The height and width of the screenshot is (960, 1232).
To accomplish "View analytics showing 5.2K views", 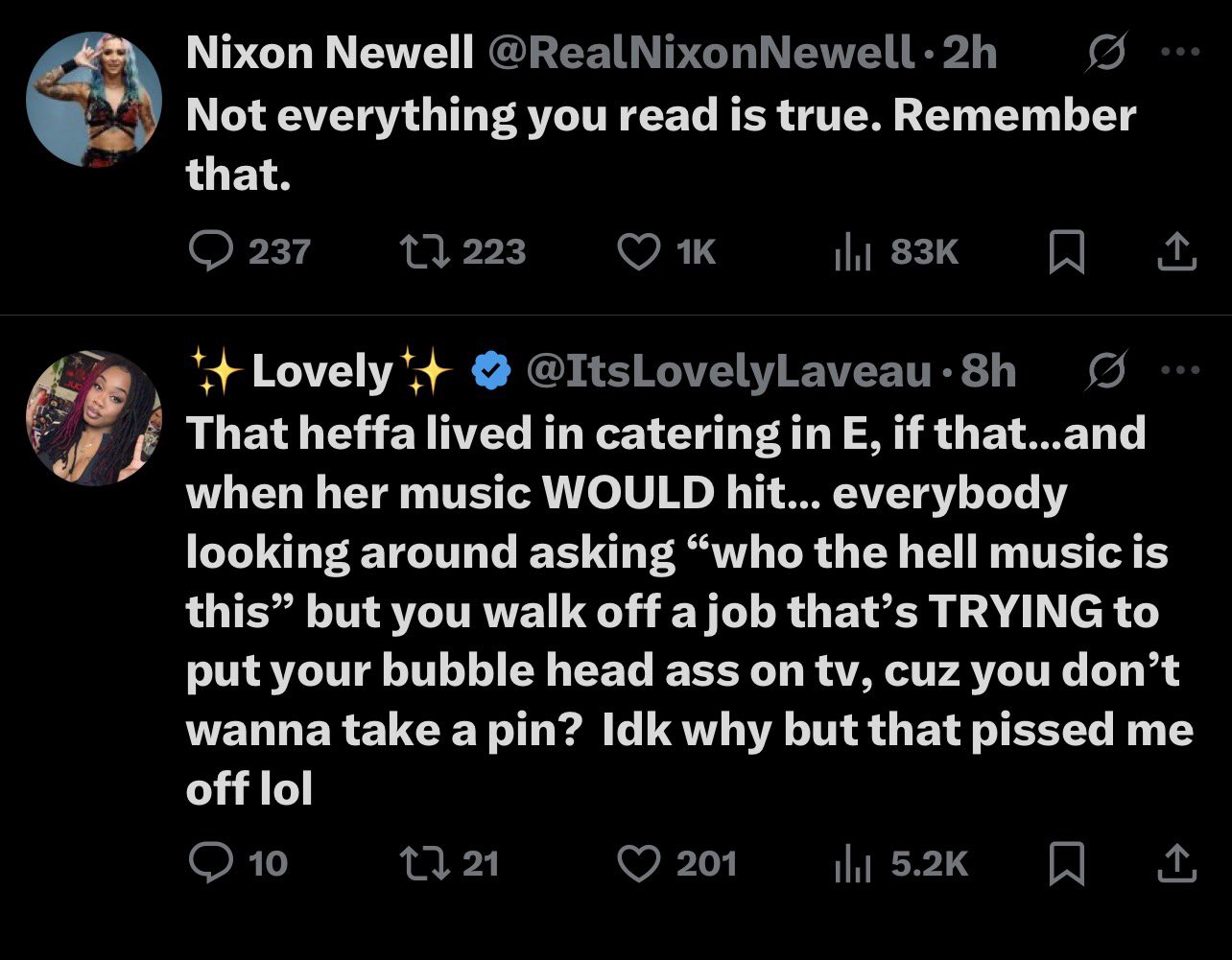I will click(844, 863).
